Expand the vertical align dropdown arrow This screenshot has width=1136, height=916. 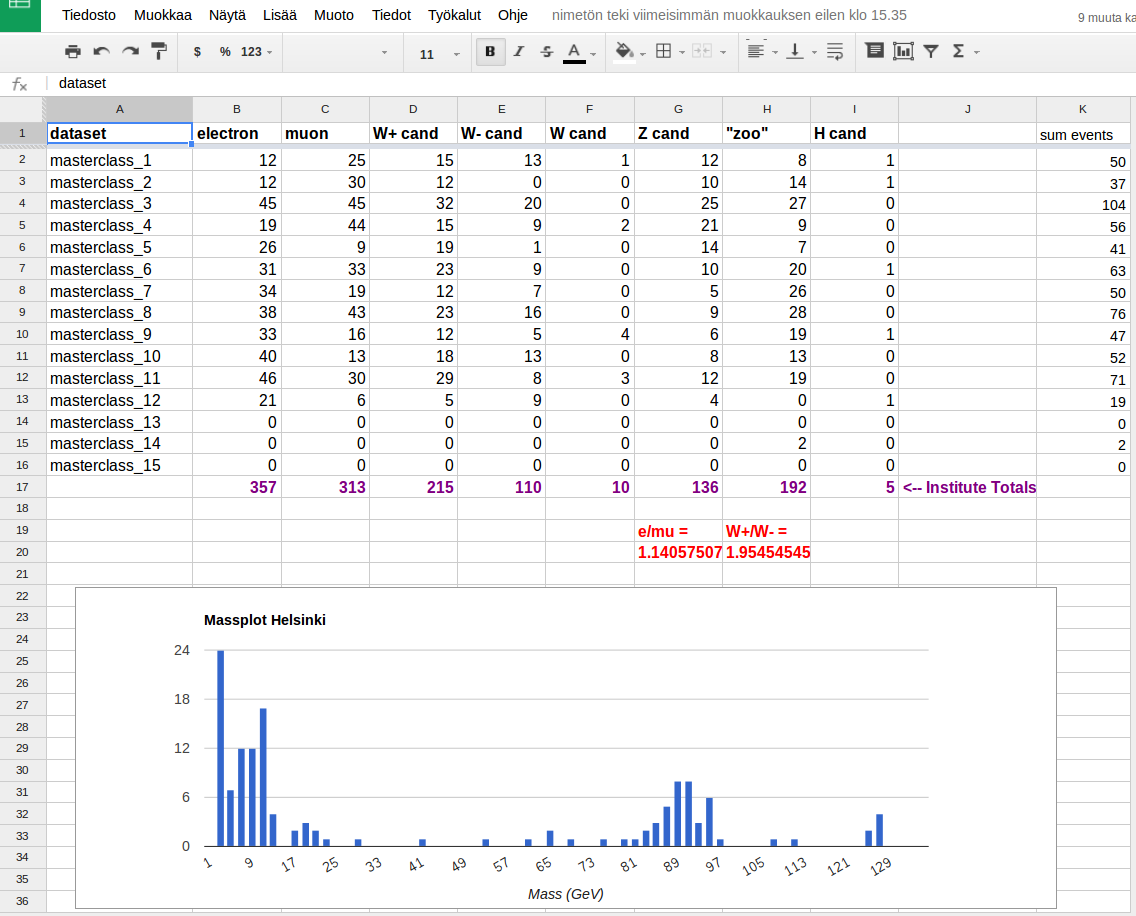814,52
